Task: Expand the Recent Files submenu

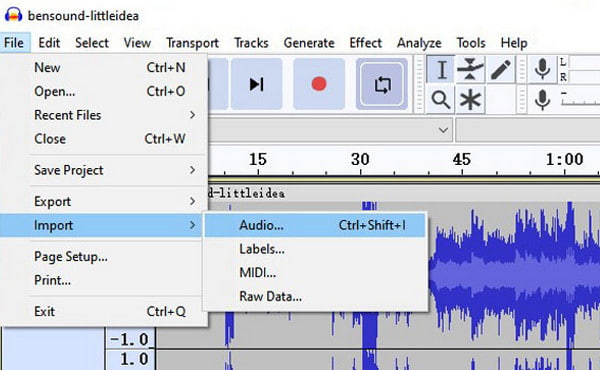Action: coord(104,115)
